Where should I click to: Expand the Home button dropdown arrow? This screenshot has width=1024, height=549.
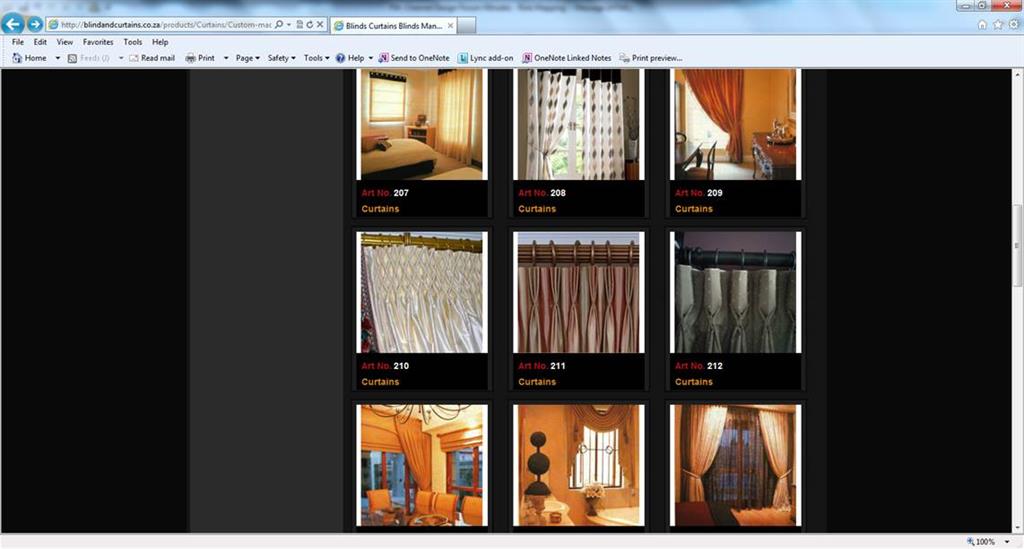coord(57,58)
